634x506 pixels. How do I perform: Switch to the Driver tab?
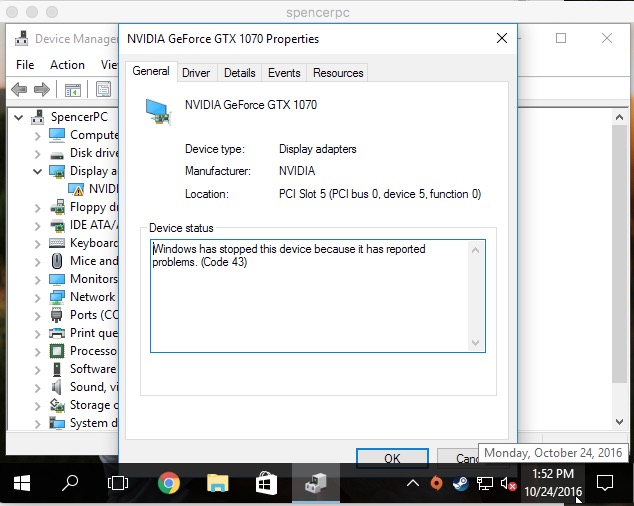point(196,73)
